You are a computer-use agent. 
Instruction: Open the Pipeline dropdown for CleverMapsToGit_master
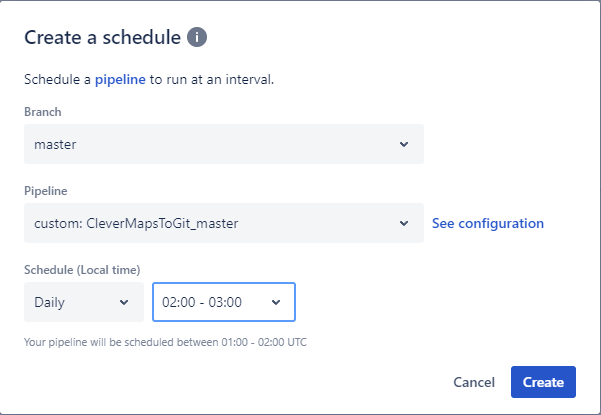(x=223, y=223)
